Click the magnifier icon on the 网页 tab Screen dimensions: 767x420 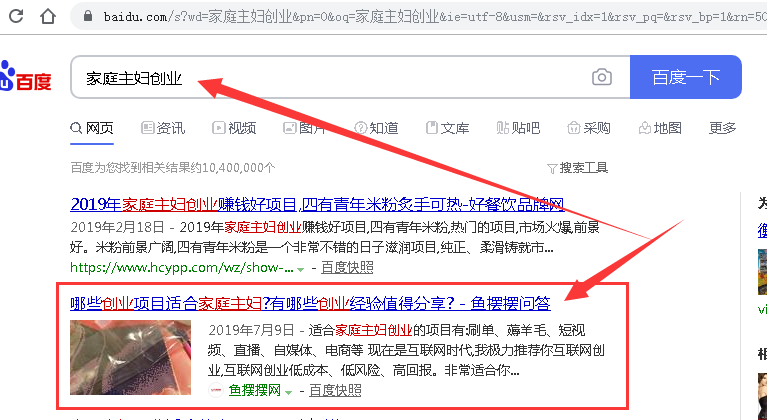[x=76, y=128]
